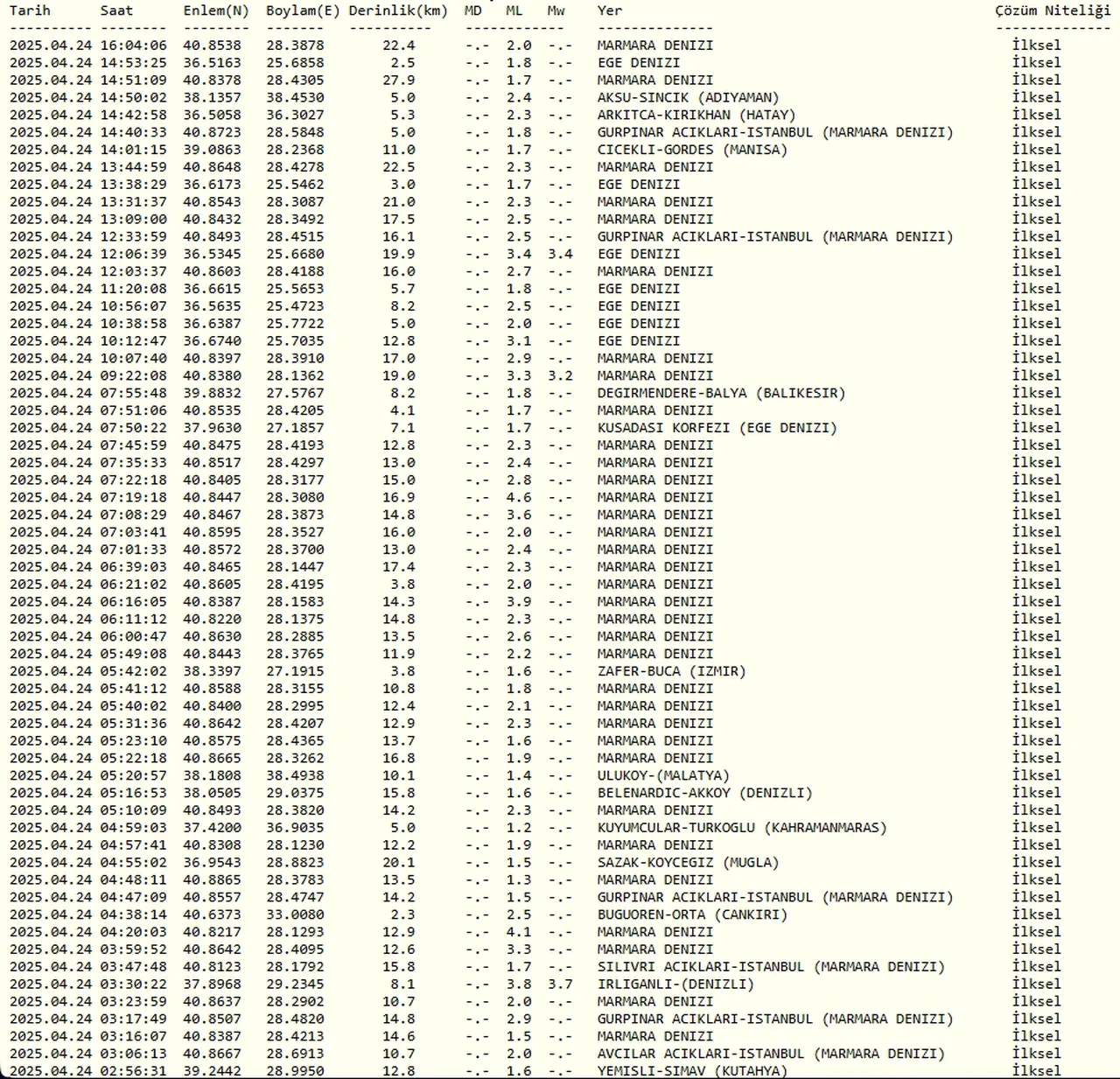Click the BUGUOREN-ORTA (CANKIRI) location entry
Screen dimensions: 1120x1079
(692, 914)
